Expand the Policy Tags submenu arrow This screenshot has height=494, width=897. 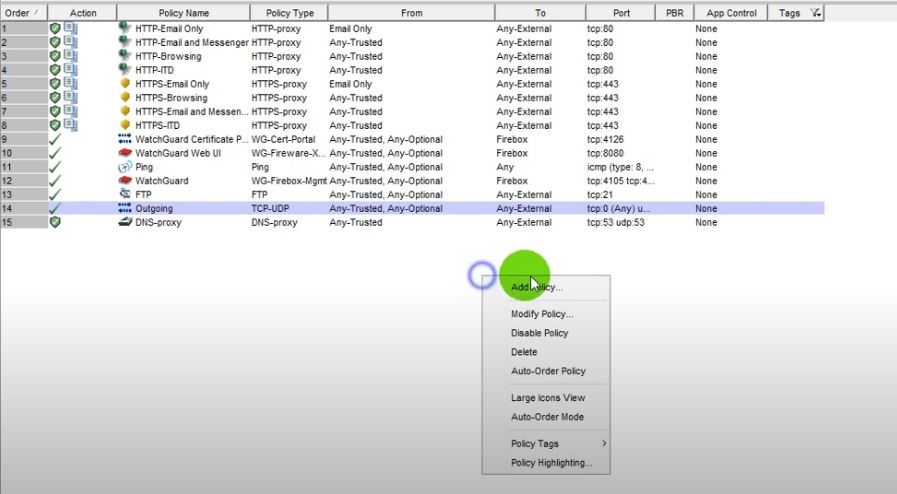[x=604, y=443]
